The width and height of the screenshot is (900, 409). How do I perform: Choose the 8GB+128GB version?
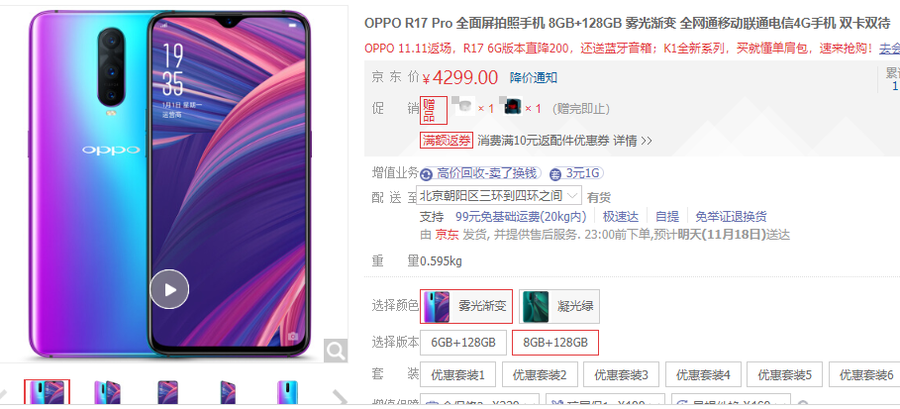555,342
